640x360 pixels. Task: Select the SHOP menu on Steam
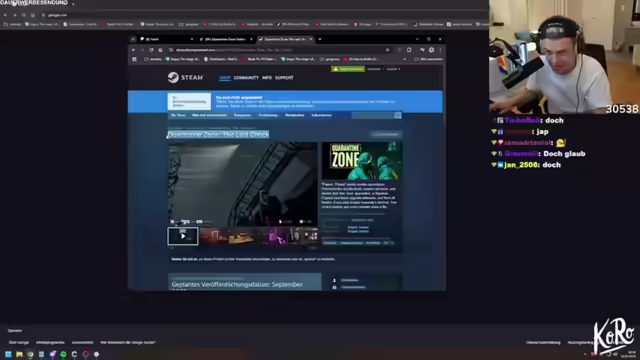tap(225, 78)
